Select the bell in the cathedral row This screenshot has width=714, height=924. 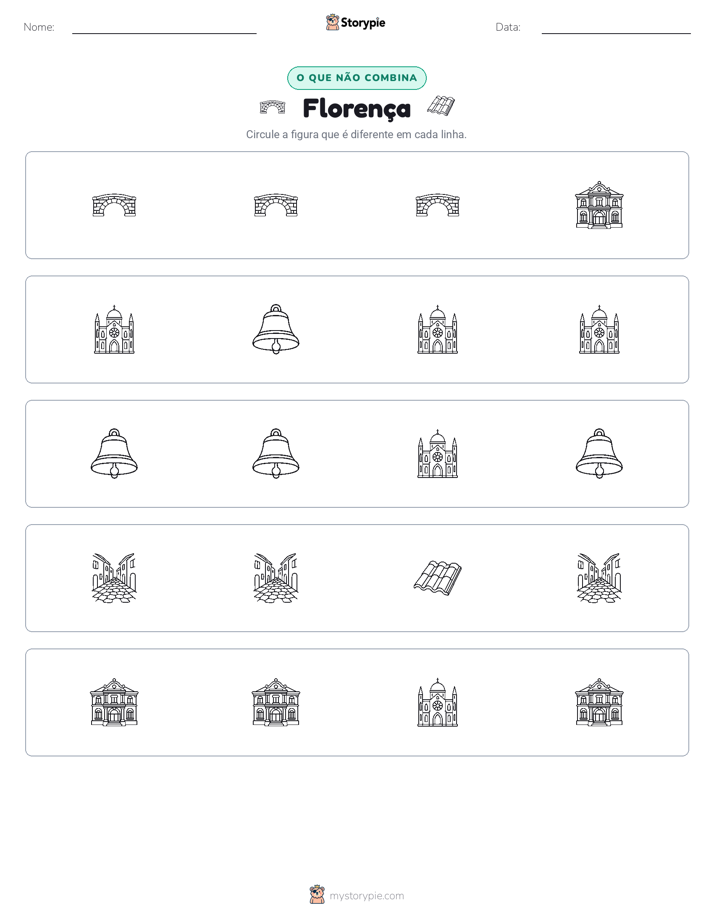(276, 329)
